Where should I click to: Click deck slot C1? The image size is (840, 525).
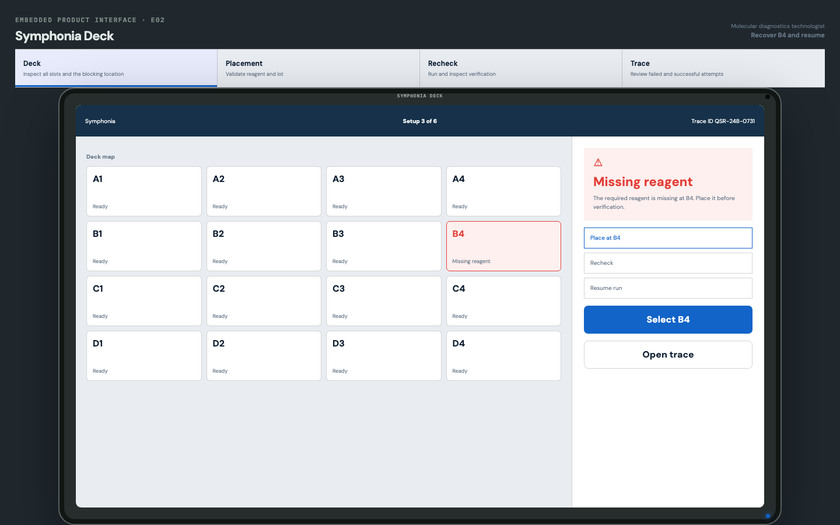click(x=144, y=301)
